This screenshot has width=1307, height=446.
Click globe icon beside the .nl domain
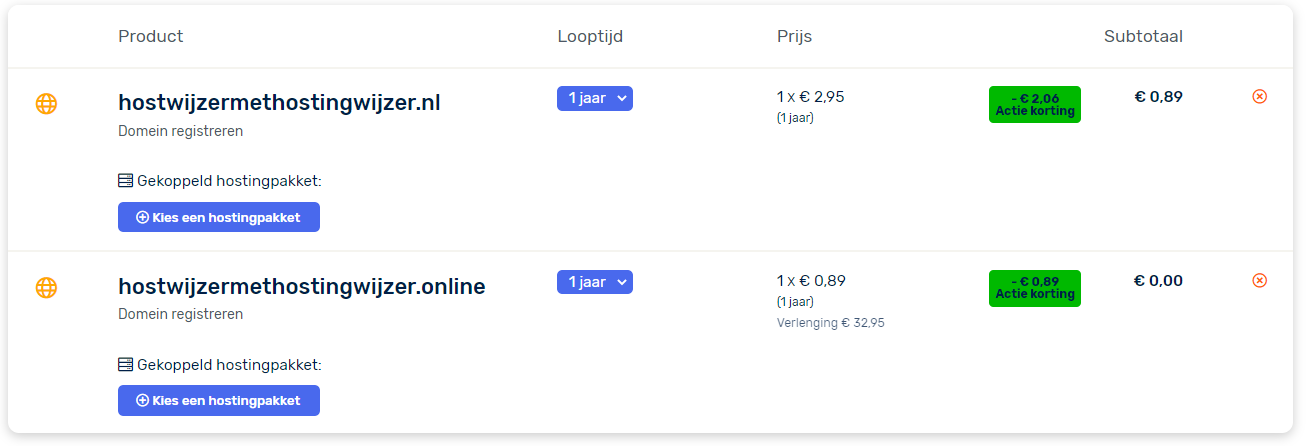tap(46, 103)
